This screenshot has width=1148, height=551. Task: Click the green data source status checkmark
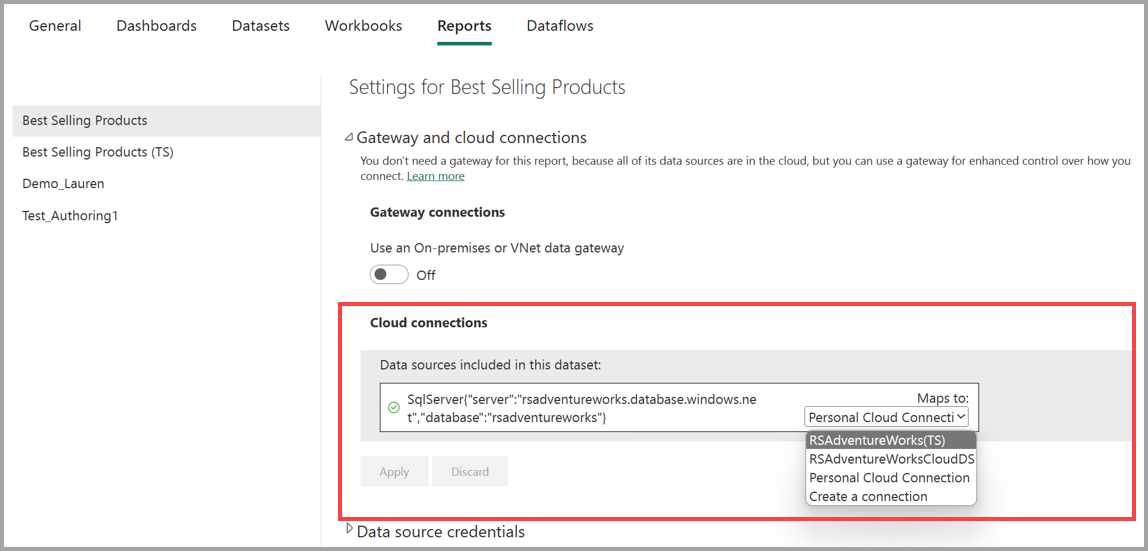coord(393,408)
